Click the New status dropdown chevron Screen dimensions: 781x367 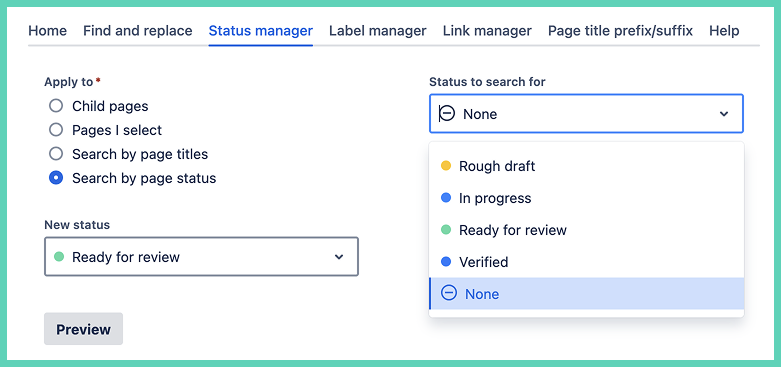point(339,257)
